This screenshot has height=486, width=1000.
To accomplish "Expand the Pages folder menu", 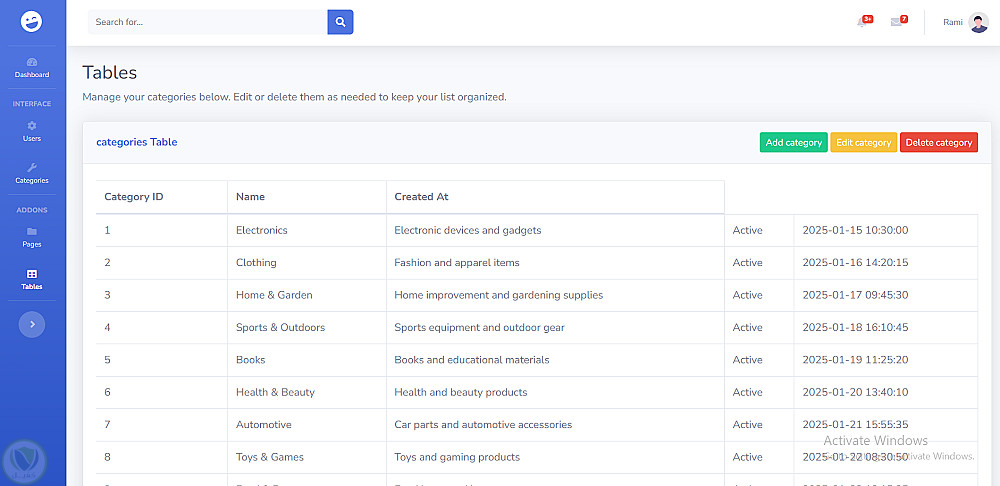I will point(32,237).
